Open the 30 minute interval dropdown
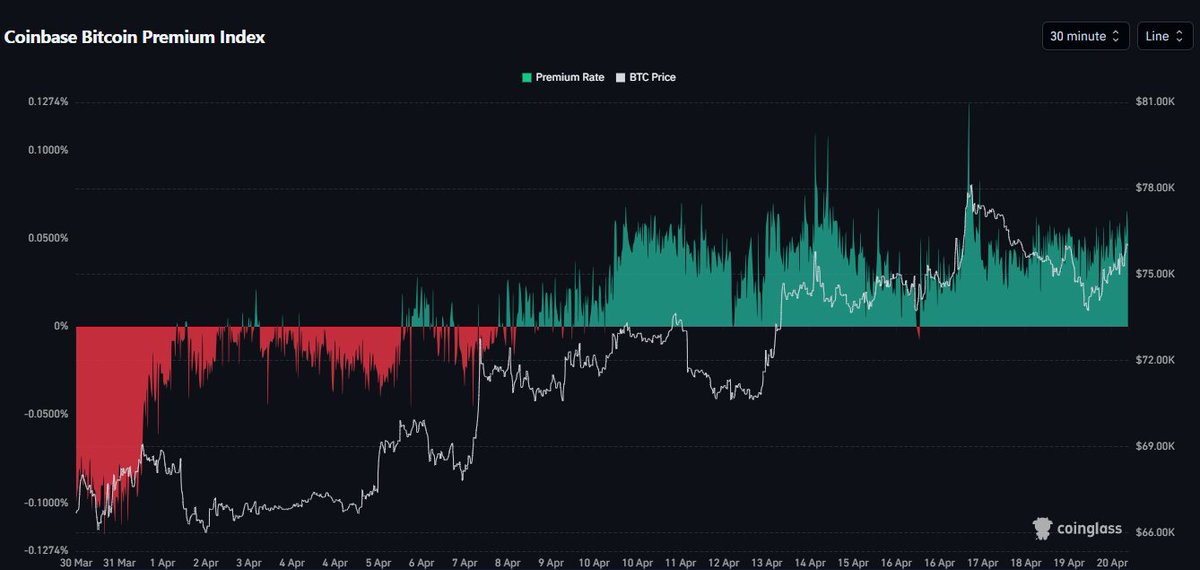 pyautogui.click(x=1085, y=36)
